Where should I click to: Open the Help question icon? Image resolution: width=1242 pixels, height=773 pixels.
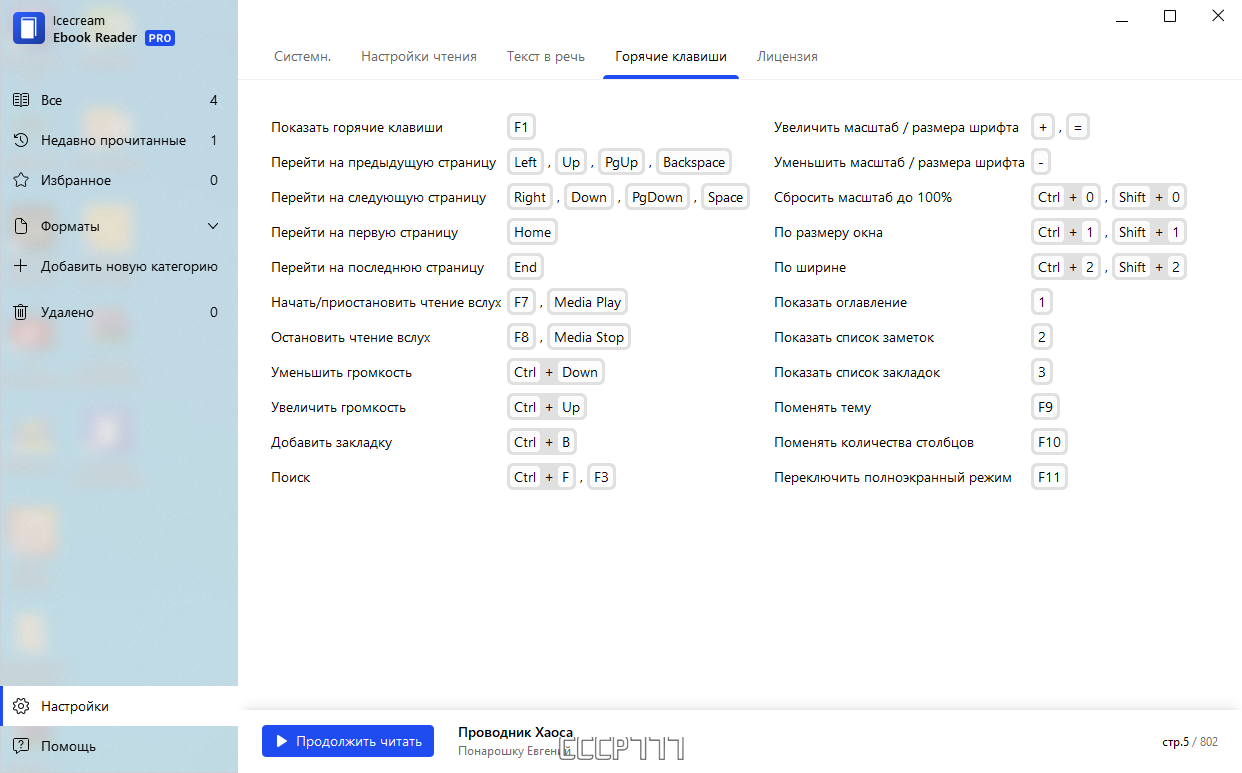[x=20, y=746]
